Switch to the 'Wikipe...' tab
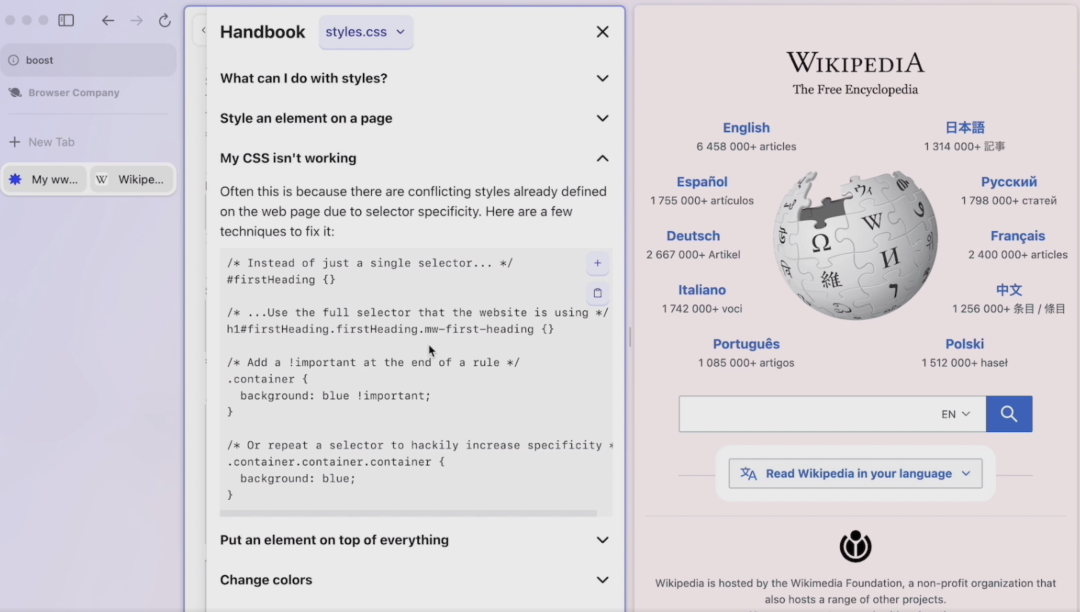Viewport: 1080px width, 612px height. point(132,179)
